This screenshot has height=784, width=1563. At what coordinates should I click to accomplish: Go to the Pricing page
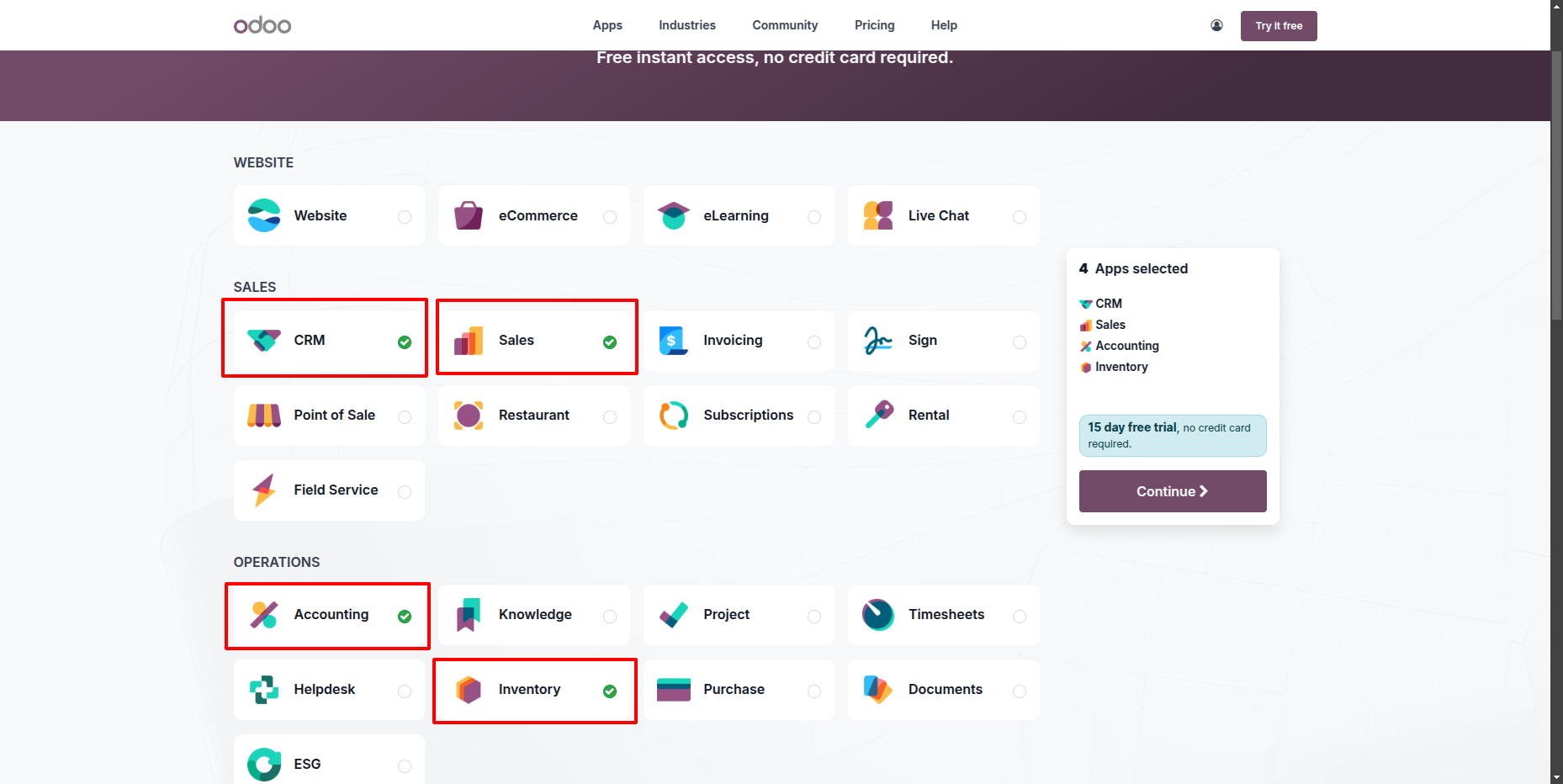coord(875,25)
